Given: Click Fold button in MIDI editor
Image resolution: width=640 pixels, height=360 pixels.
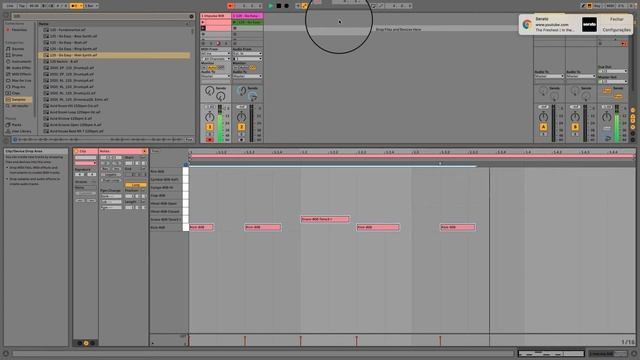Looking at the screenshot, I should pyautogui.click(x=156, y=151).
